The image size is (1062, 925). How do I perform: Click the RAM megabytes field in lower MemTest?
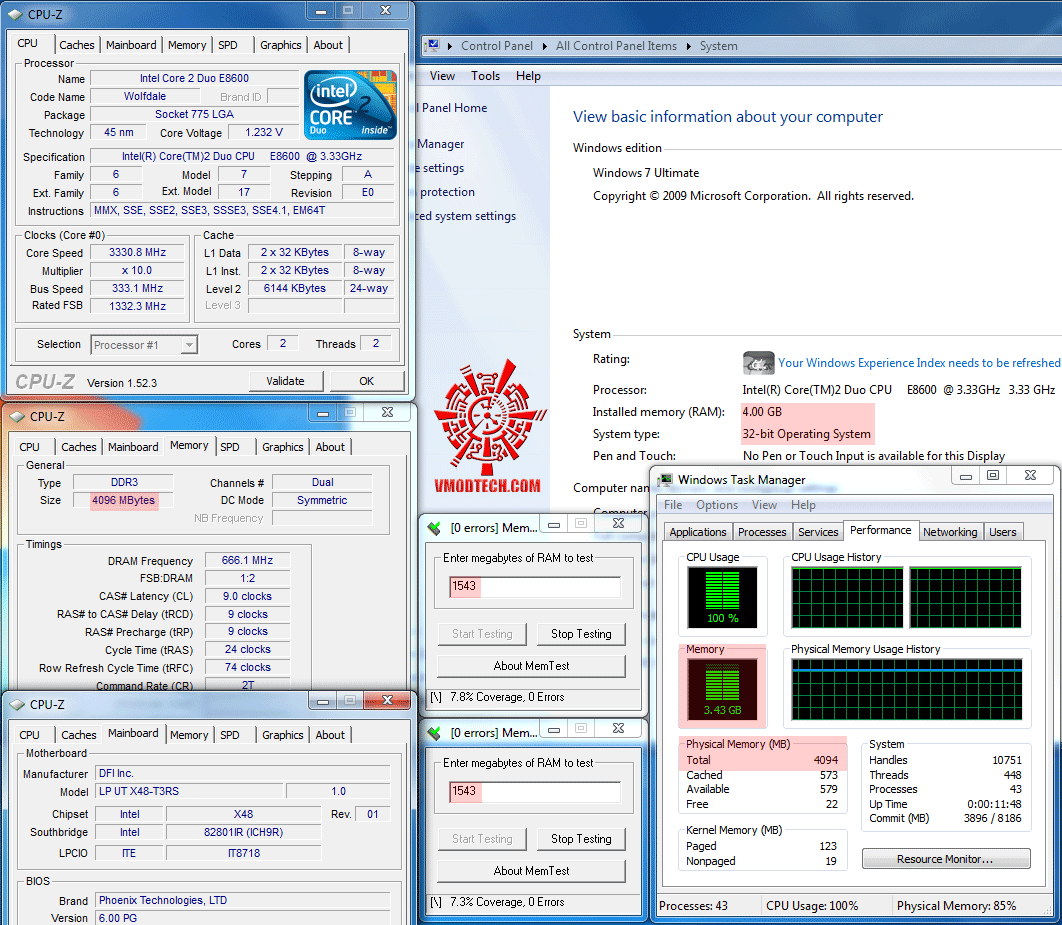coord(534,792)
